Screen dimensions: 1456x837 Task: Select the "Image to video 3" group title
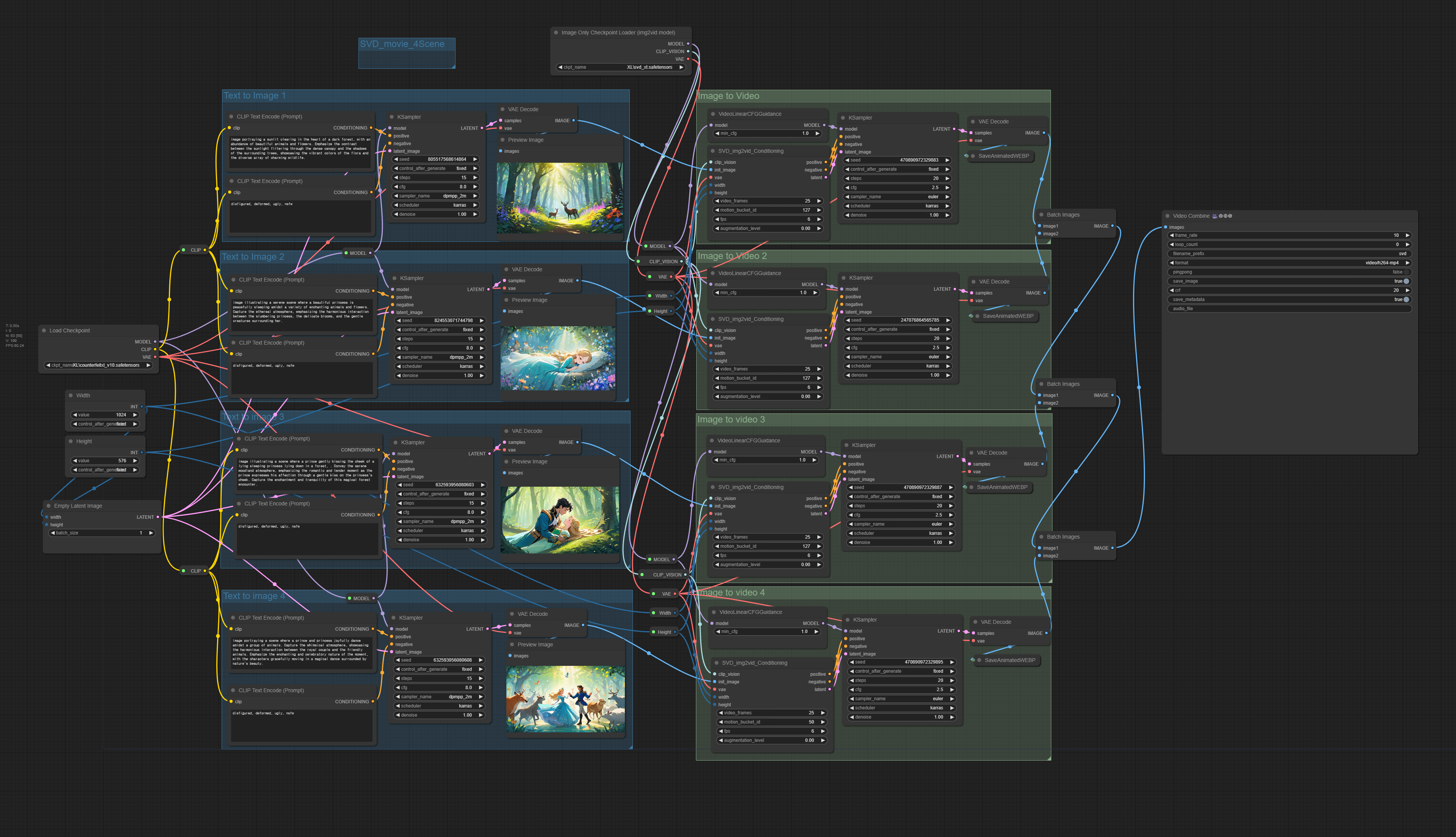[731, 420]
